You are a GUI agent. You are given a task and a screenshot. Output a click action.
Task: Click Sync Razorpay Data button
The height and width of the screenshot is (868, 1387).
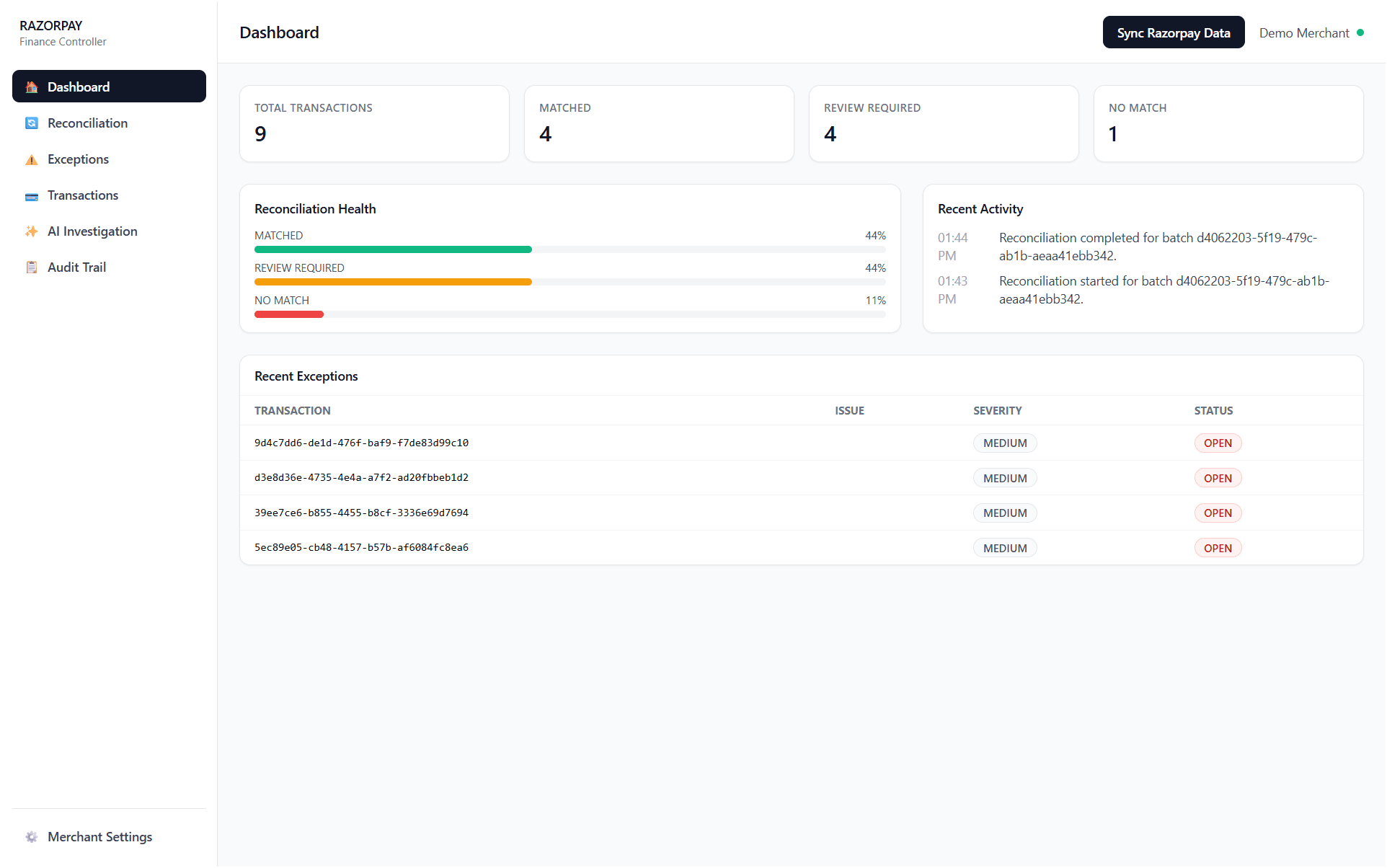(1174, 32)
